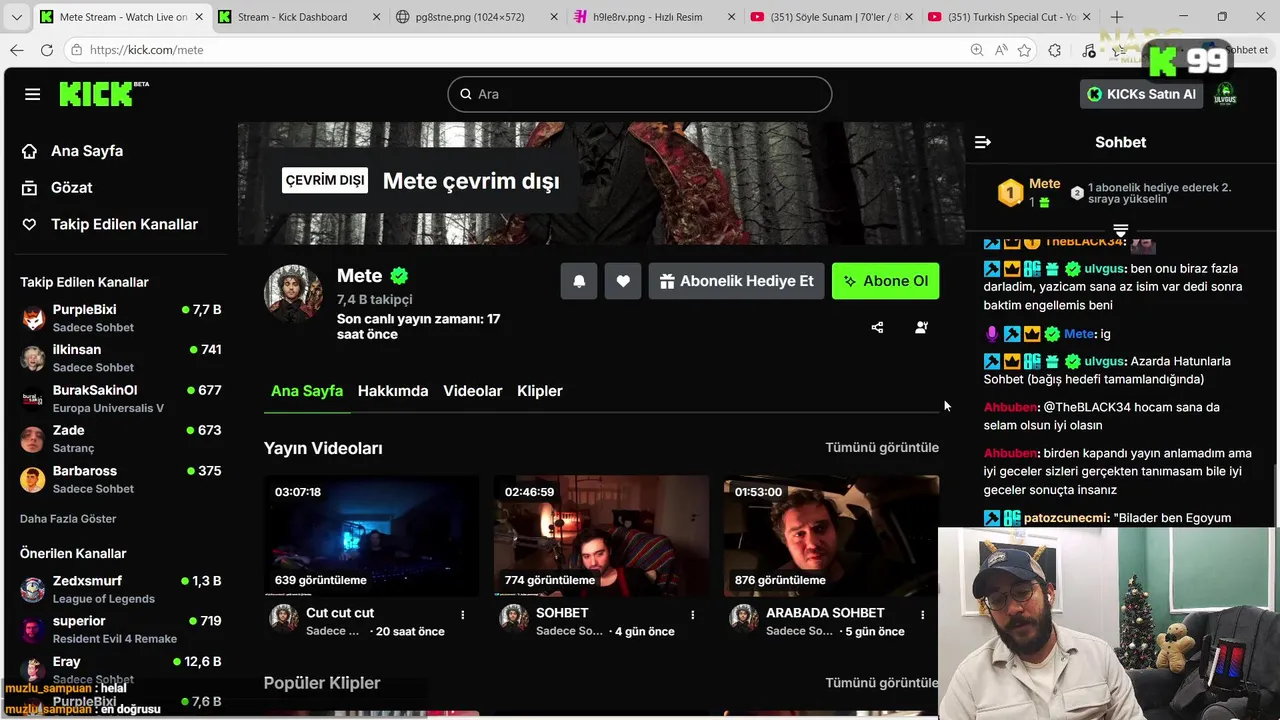1280x720 pixels.
Task: Open the ARABADA SOHBET video thumbnail
Action: tap(831, 535)
